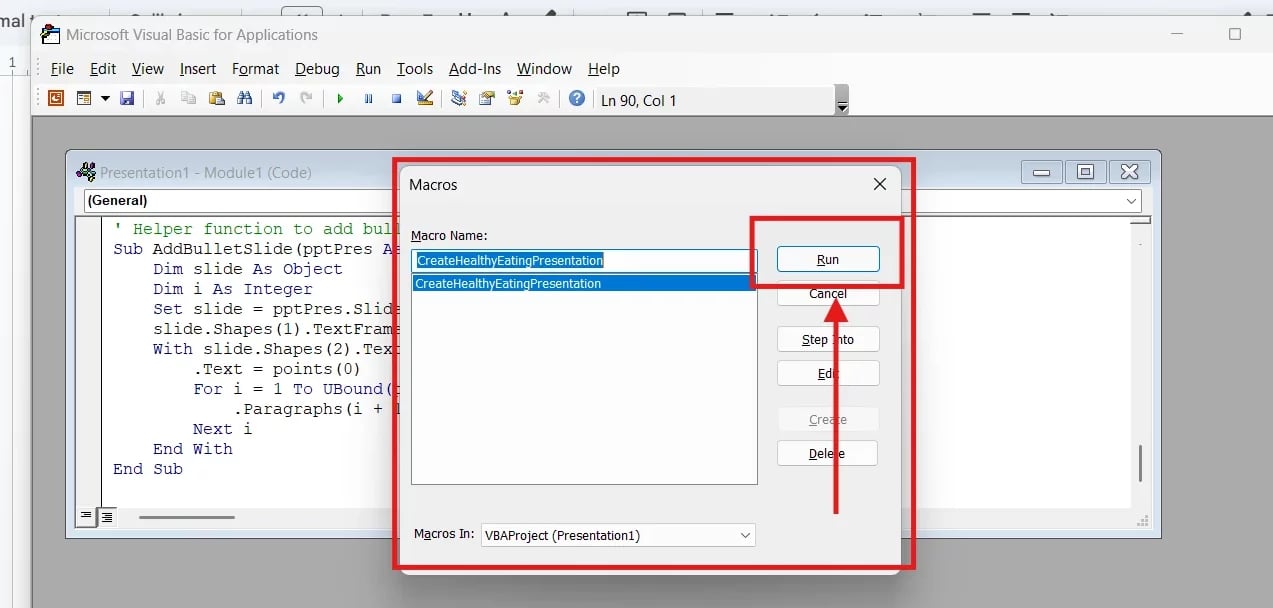
Task: Toggle Design Mode on the toolbar
Action: tap(424, 98)
